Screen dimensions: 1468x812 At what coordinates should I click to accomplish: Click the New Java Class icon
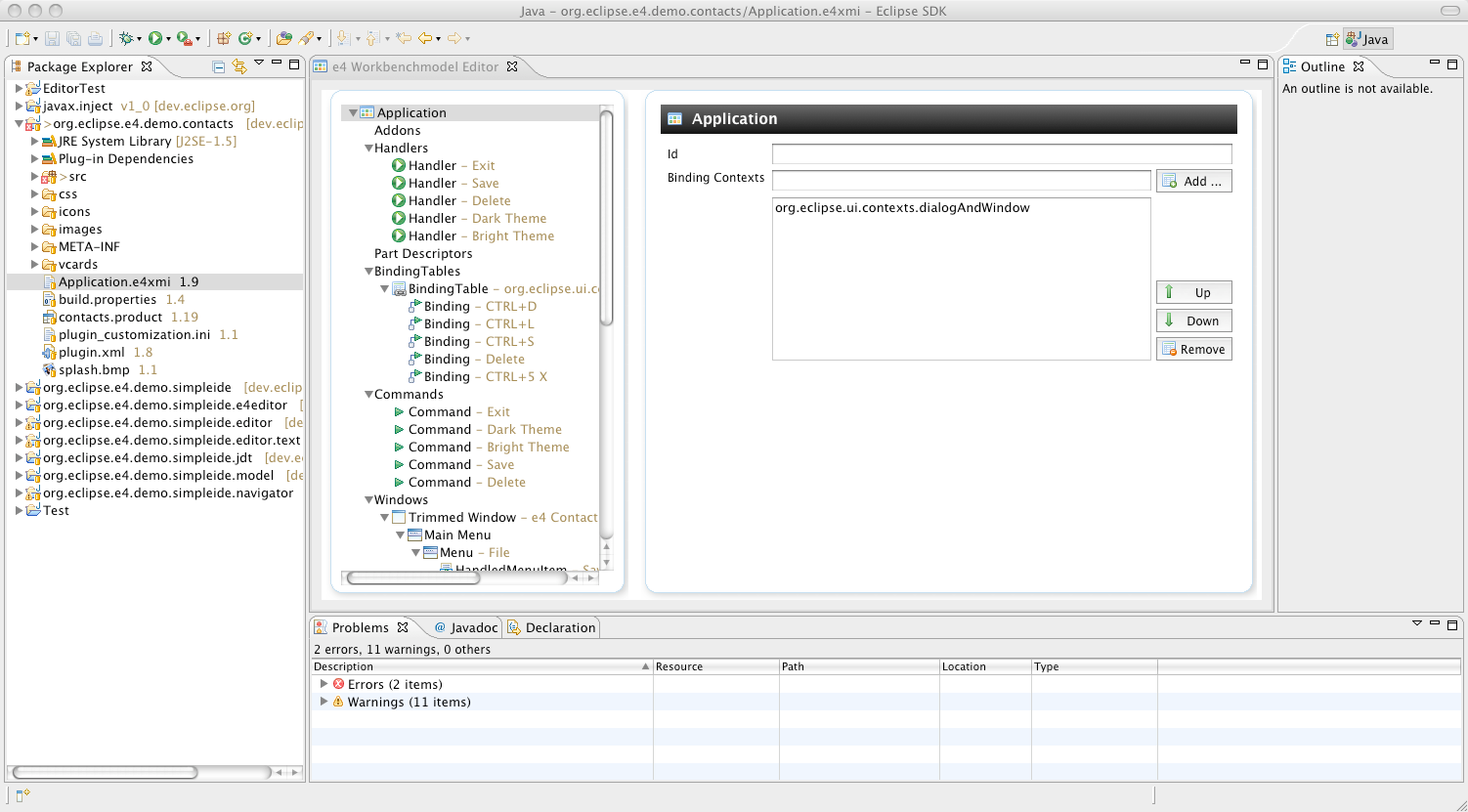pos(245,38)
